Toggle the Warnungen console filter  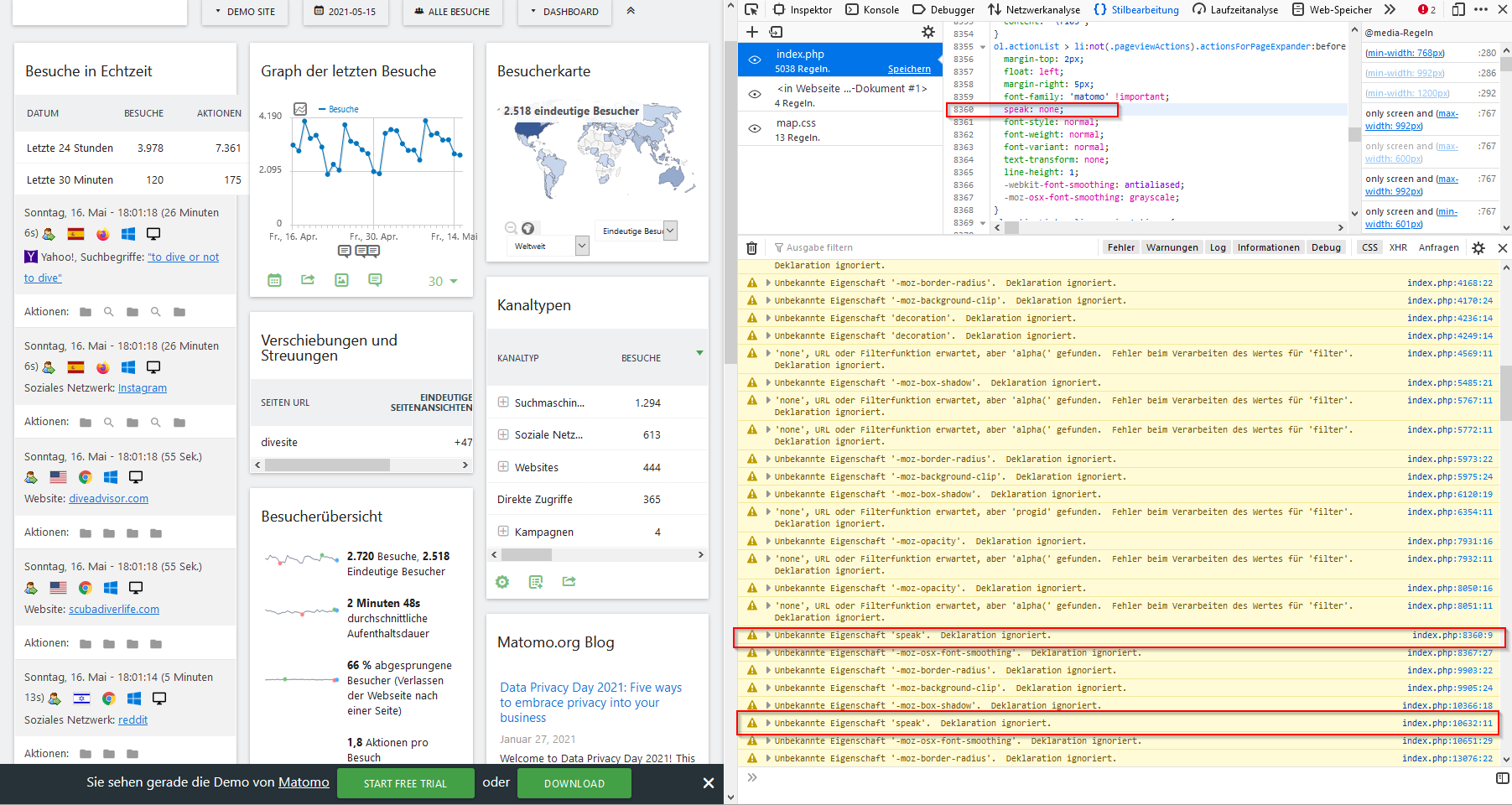[x=1172, y=247]
